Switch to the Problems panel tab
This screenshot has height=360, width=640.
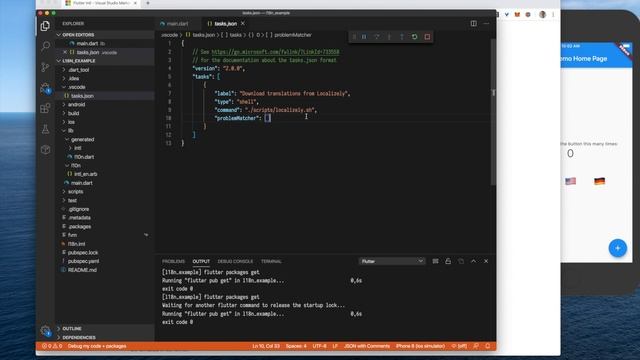click(x=173, y=261)
